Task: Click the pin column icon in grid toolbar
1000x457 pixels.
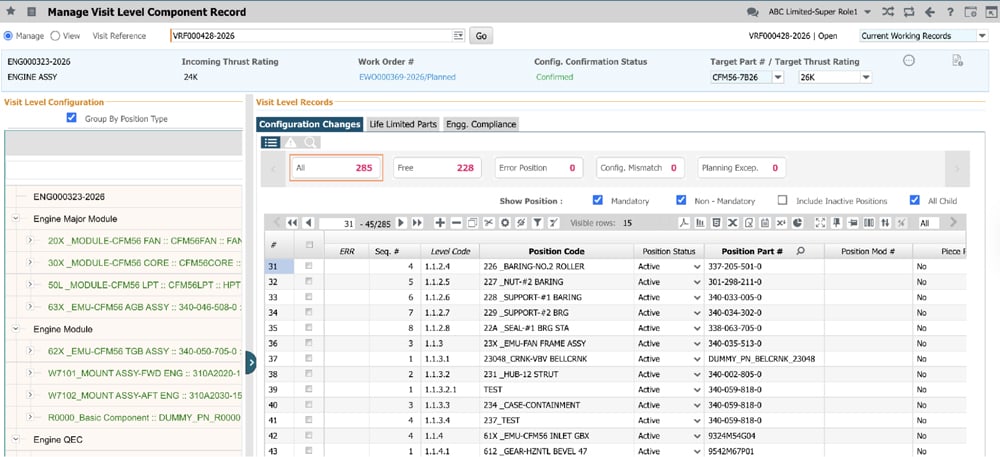Action: pyautogui.click(x=836, y=222)
